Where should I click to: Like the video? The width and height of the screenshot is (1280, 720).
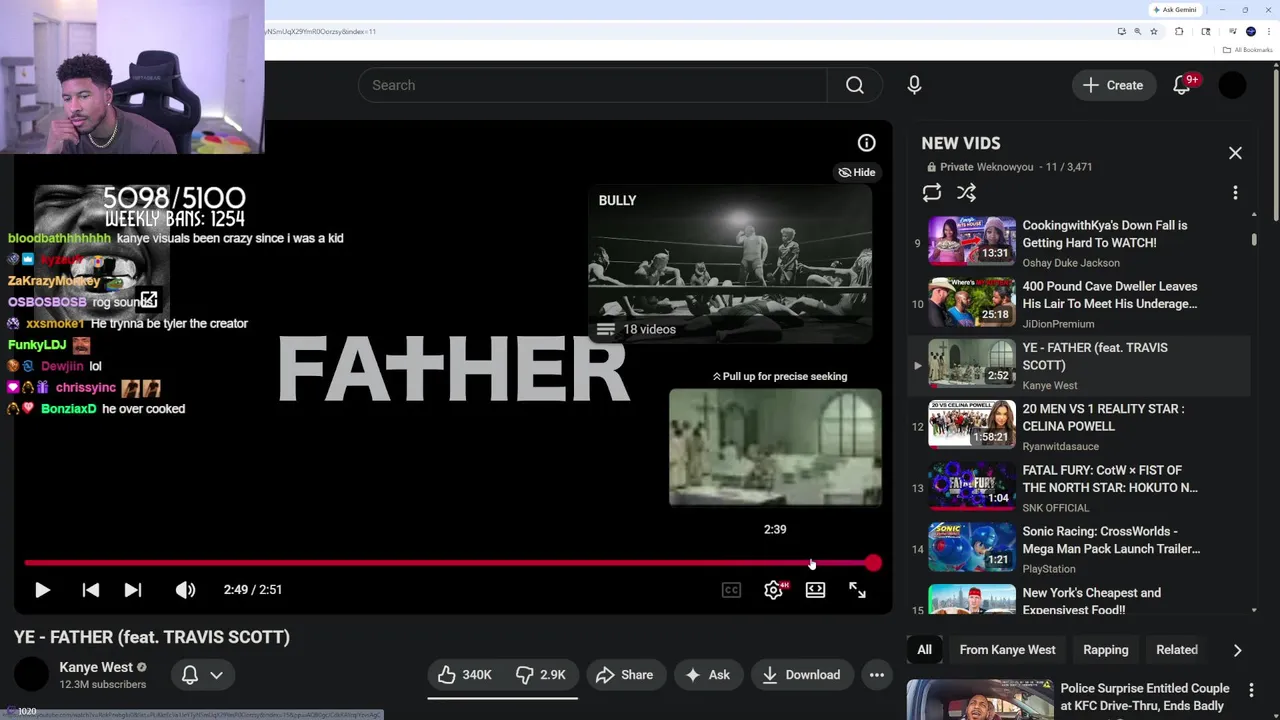[465, 675]
